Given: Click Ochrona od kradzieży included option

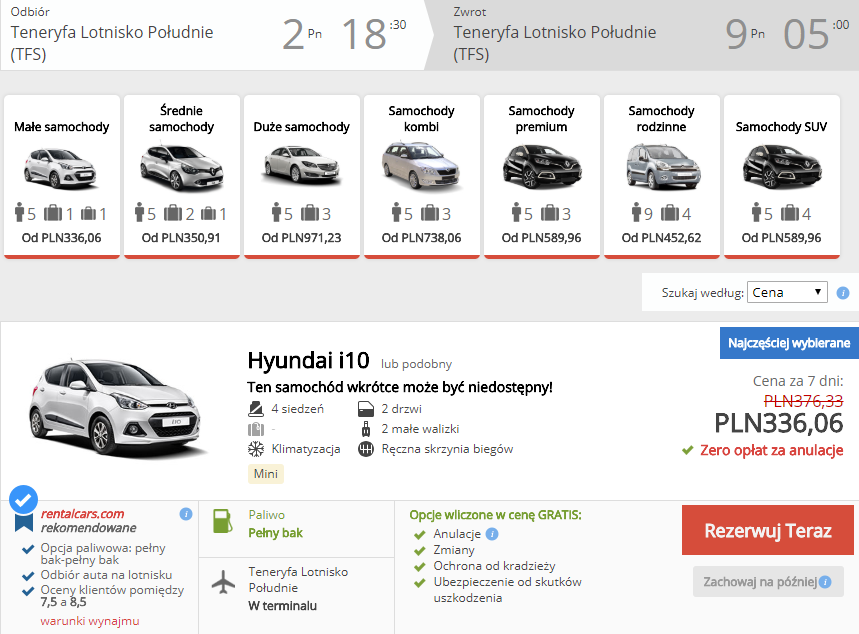Looking at the screenshot, I should point(494,566).
